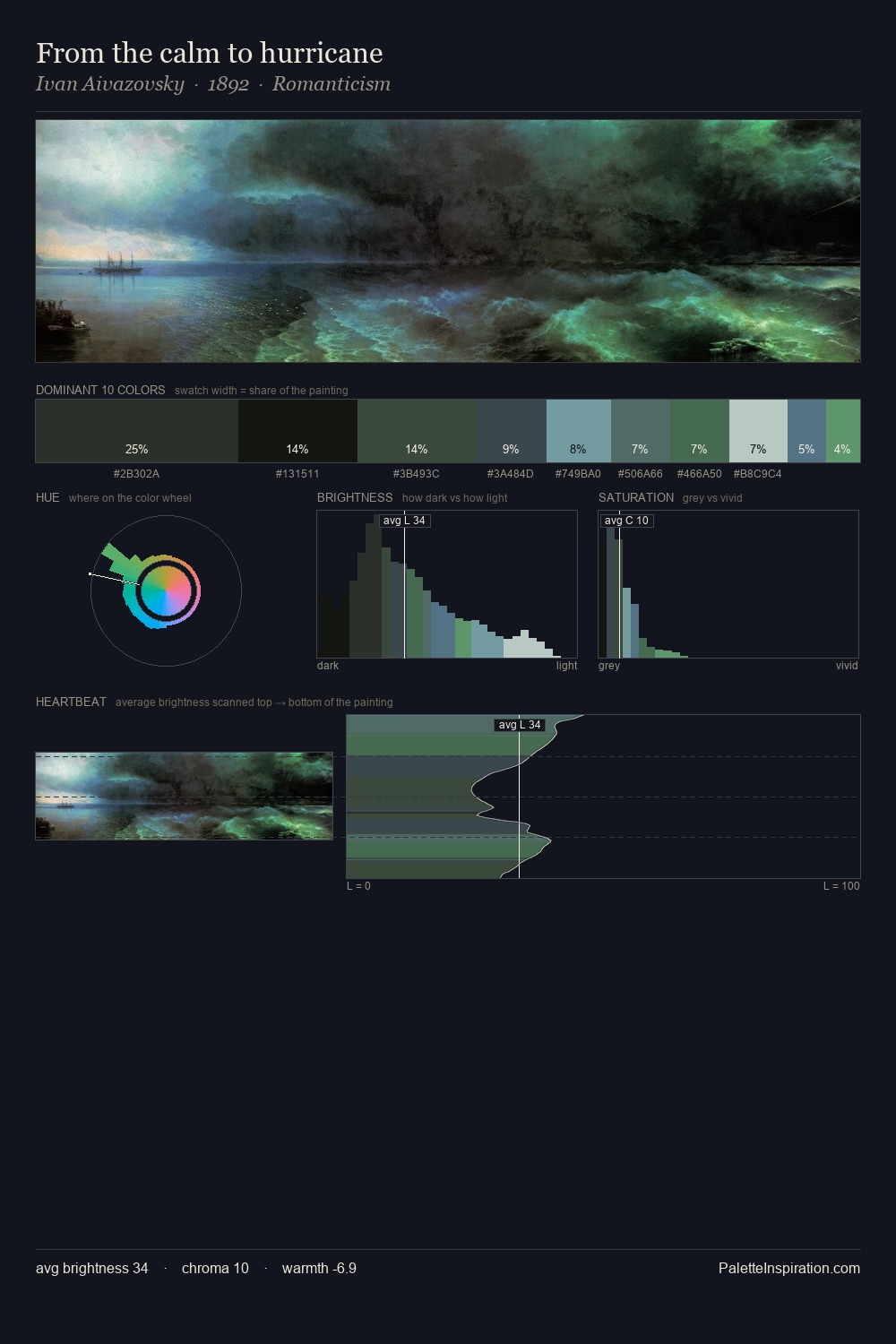Click the hue color wheel center
896x1344 pixels.
click(167, 590)
